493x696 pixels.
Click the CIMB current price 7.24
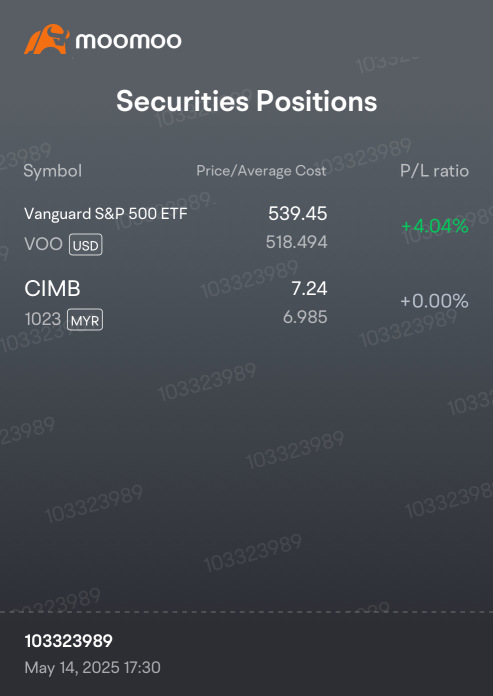pyautogui.click(x=309, y=289)
